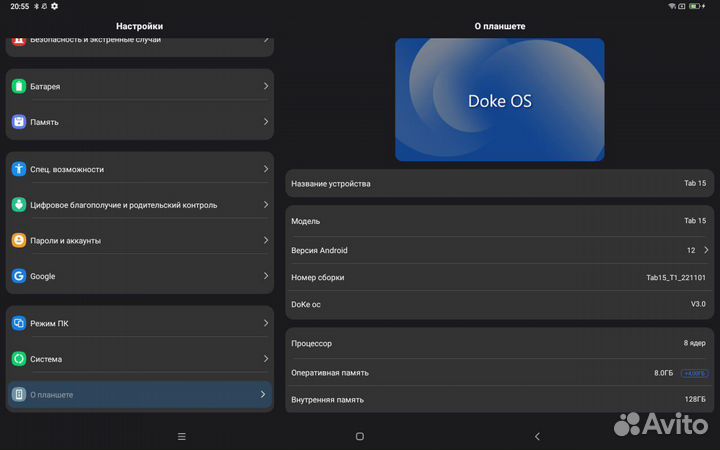
Task: Tap the Doke OS banner image
Action: 499,100
